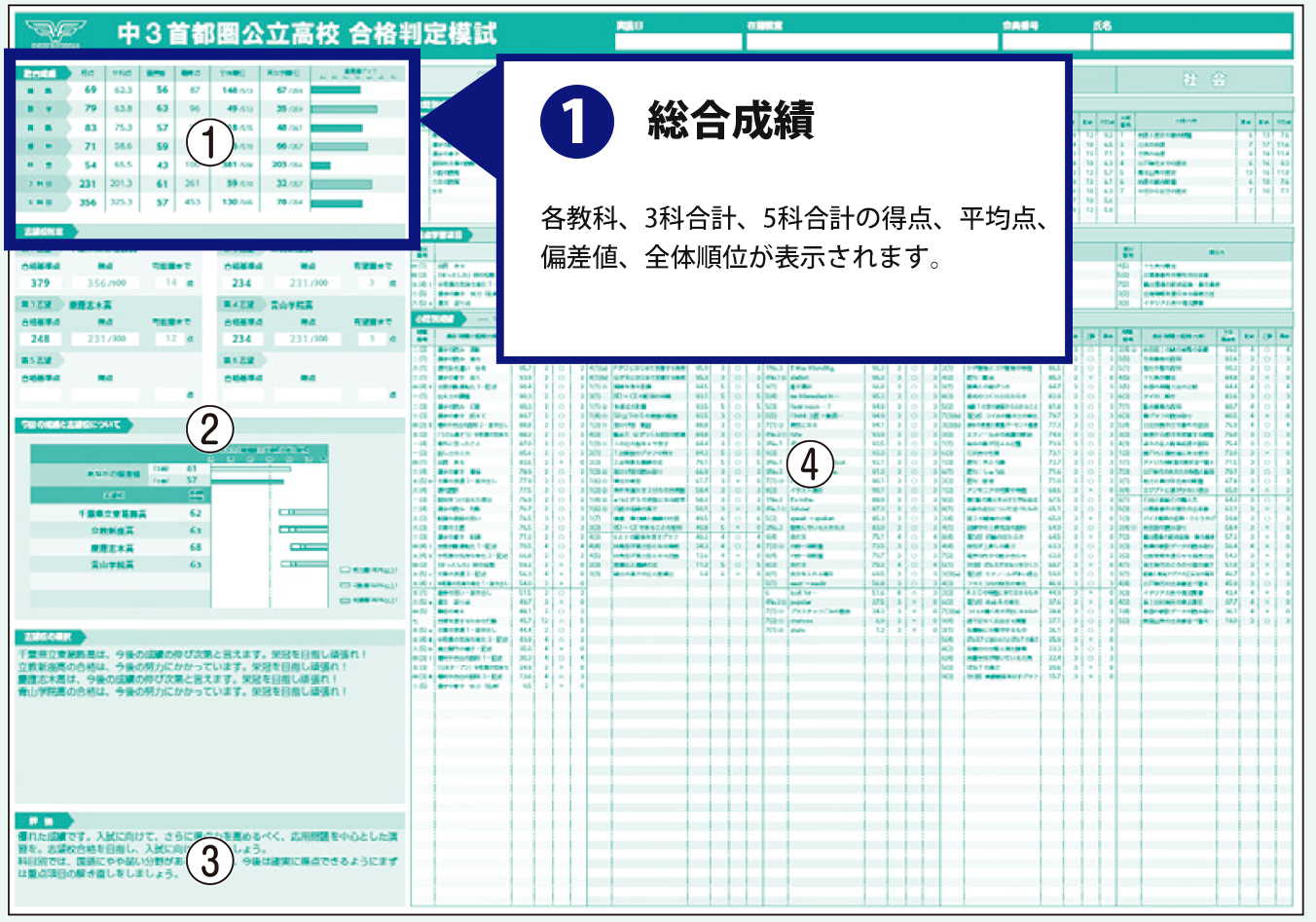Select the 社会 subject header tab
The width and height of the screenshot is (1316, 922).
[x=1204, y=80]
